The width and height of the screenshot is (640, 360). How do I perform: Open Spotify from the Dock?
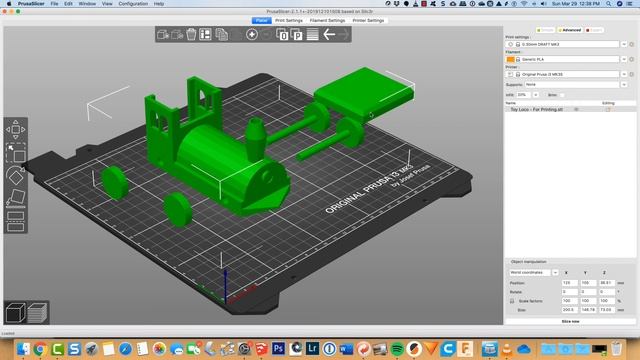pyautogui.click(x=397, y=349)
